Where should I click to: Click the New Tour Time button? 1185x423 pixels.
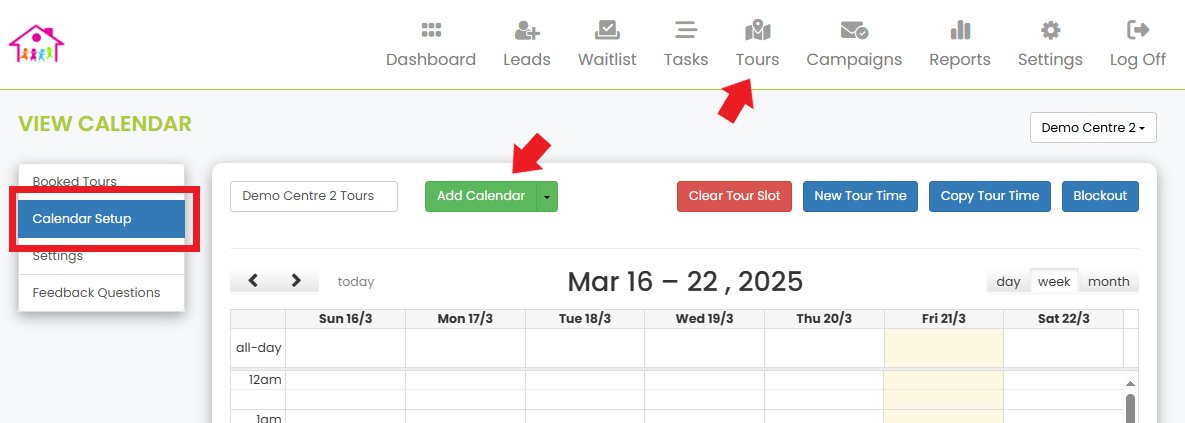coord(860,196)
